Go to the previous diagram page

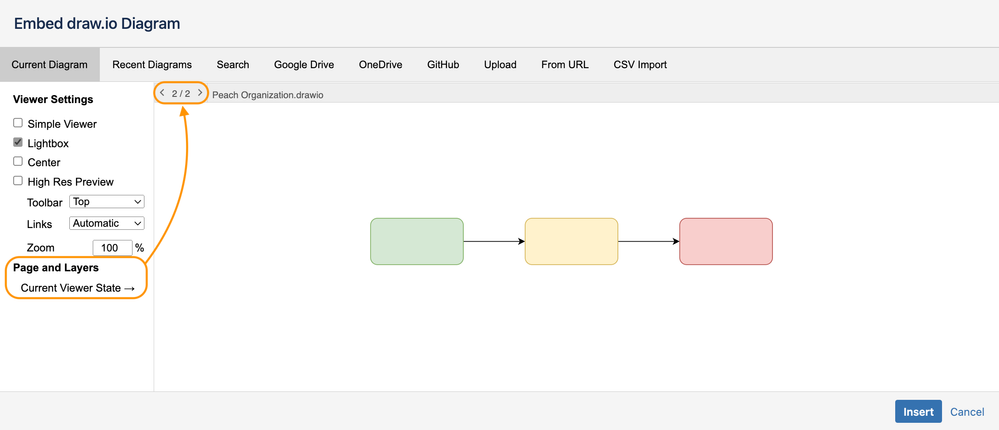[162, 93]
